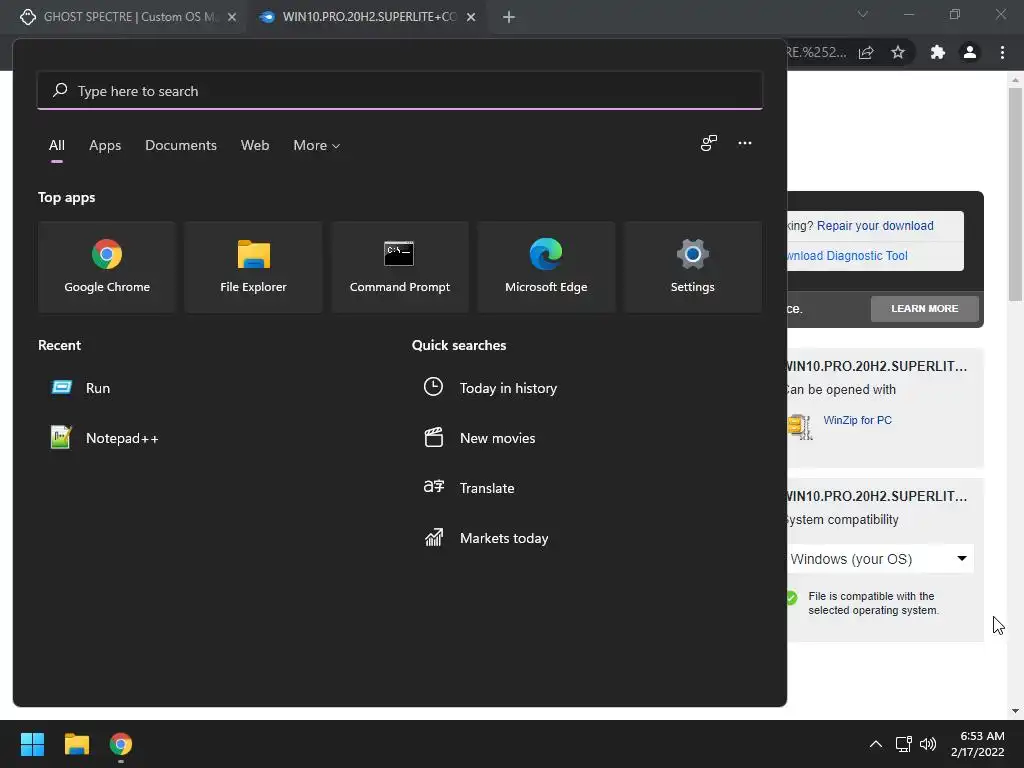Show hidden system tray icons
Image resolution: width=1024 pixels, height=768 pixels.
[876, 744]
